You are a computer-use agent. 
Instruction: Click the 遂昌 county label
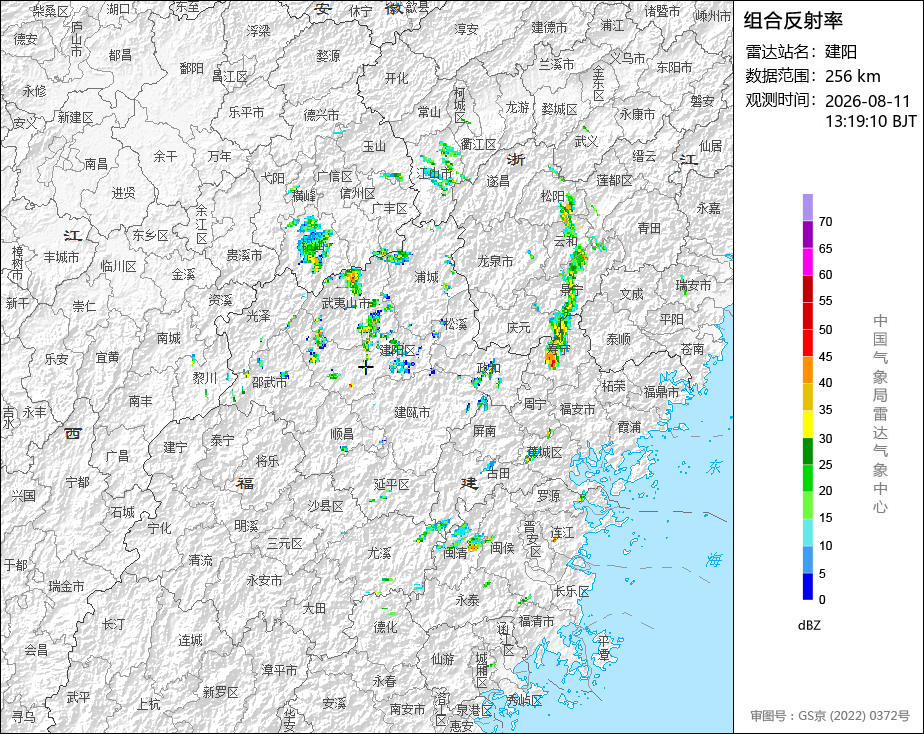pyautogui.click(x=498, y=181)
